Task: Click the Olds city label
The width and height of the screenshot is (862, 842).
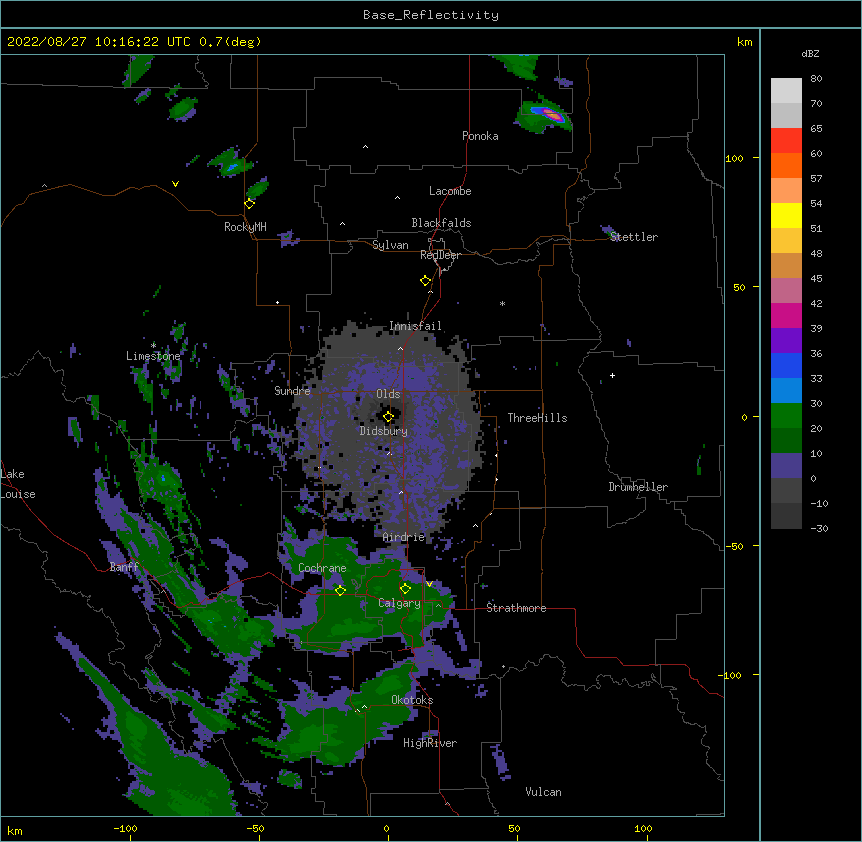Action: tap(388, 394)
